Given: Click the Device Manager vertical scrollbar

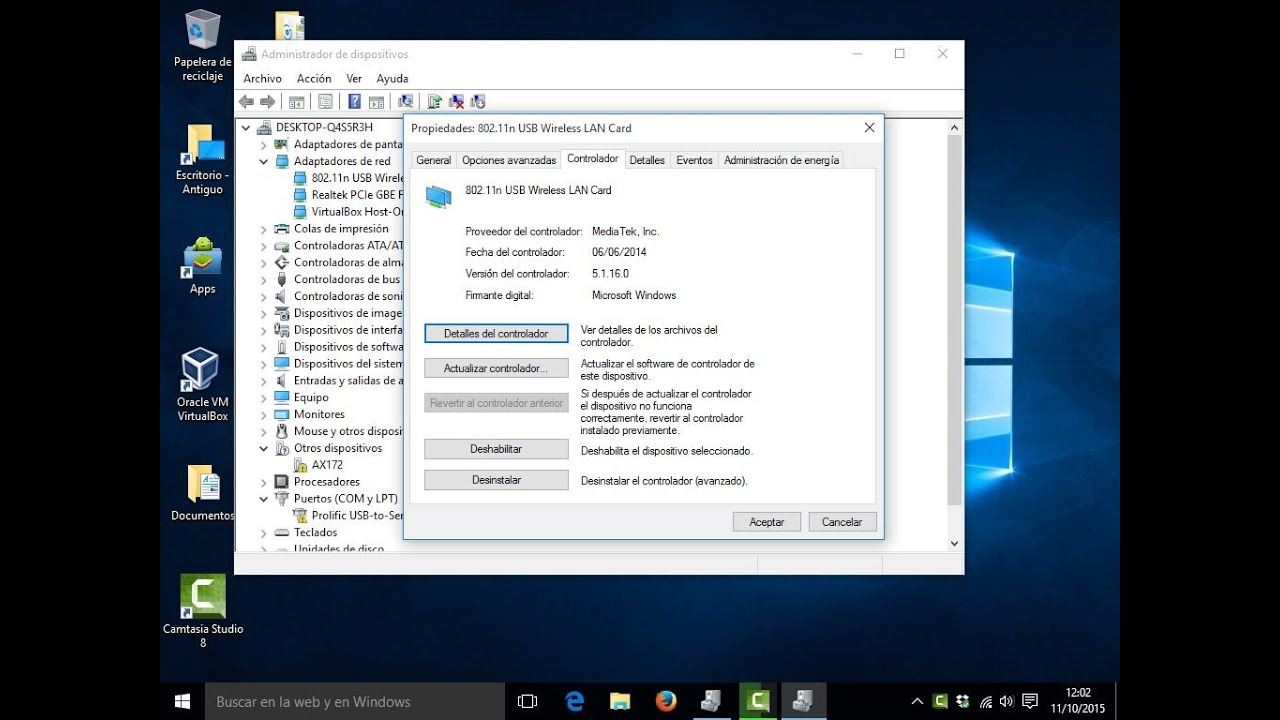Looking at the screenshot, I should pyautogui.click(x=954, y=320).
